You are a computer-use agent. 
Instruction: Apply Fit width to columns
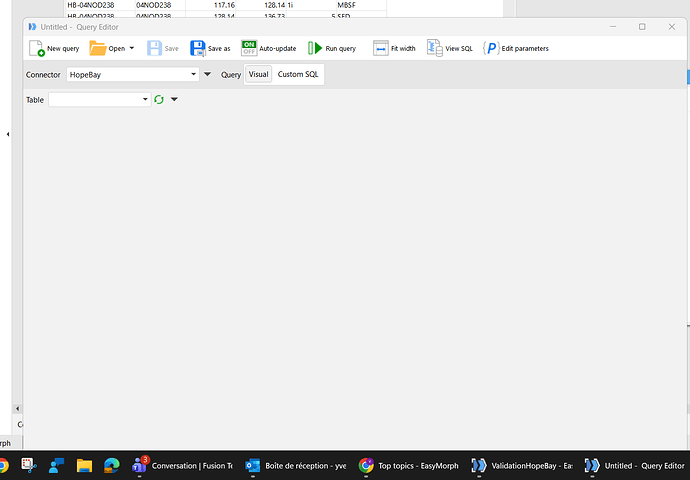tap(394, 48)
